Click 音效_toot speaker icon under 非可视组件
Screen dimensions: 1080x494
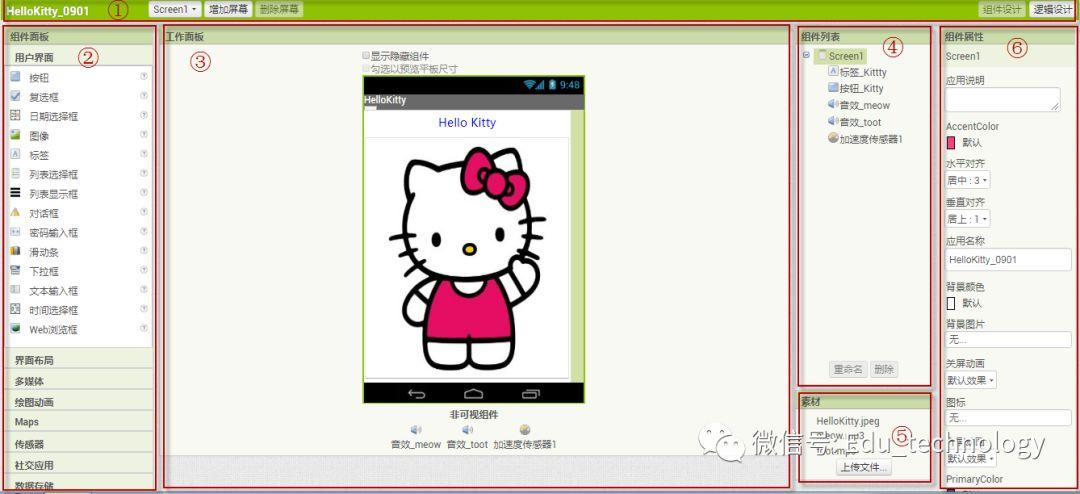pyautogui.click(x=468, y=431)
